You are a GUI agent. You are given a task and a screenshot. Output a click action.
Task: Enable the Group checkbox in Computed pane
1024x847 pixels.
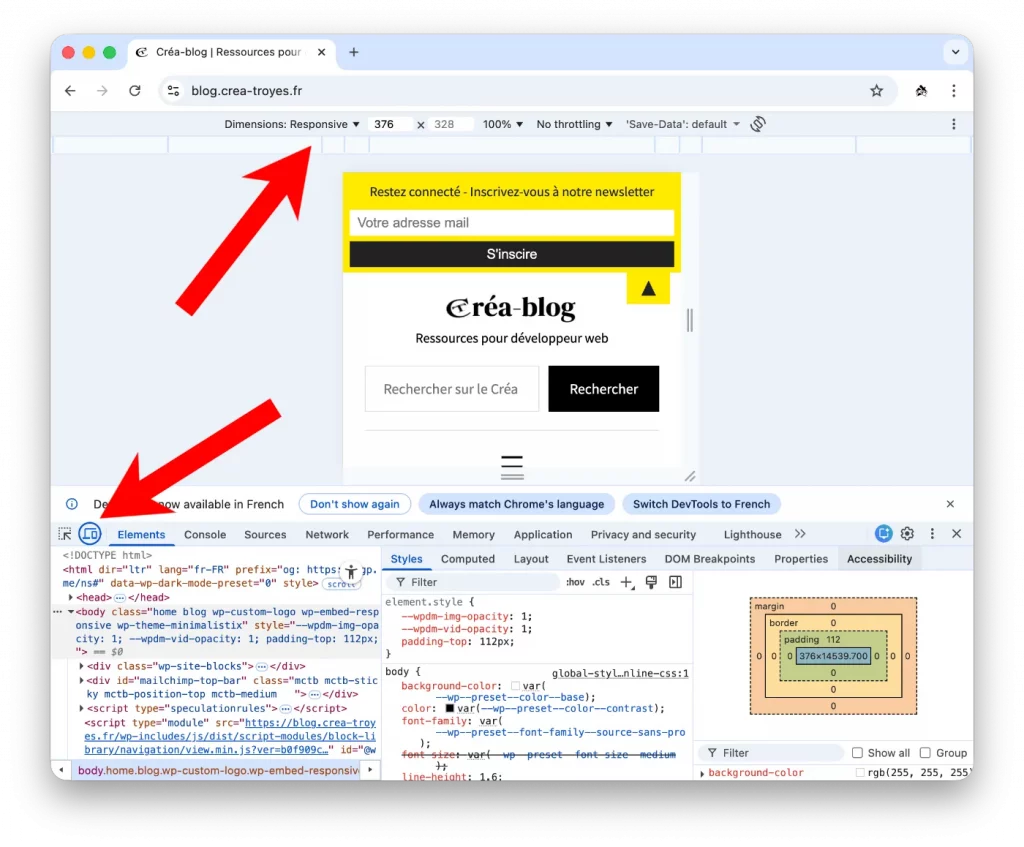coord(925,752)
